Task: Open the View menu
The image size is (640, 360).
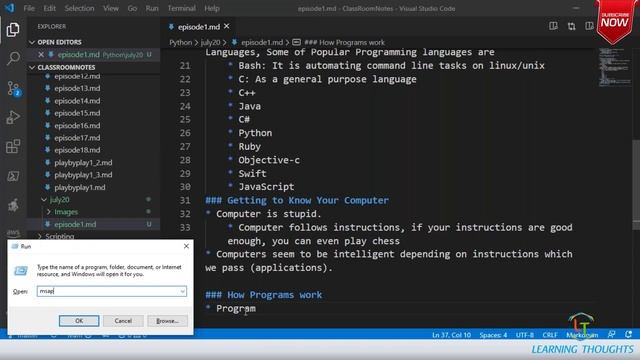Action: (x=111, y=8)
